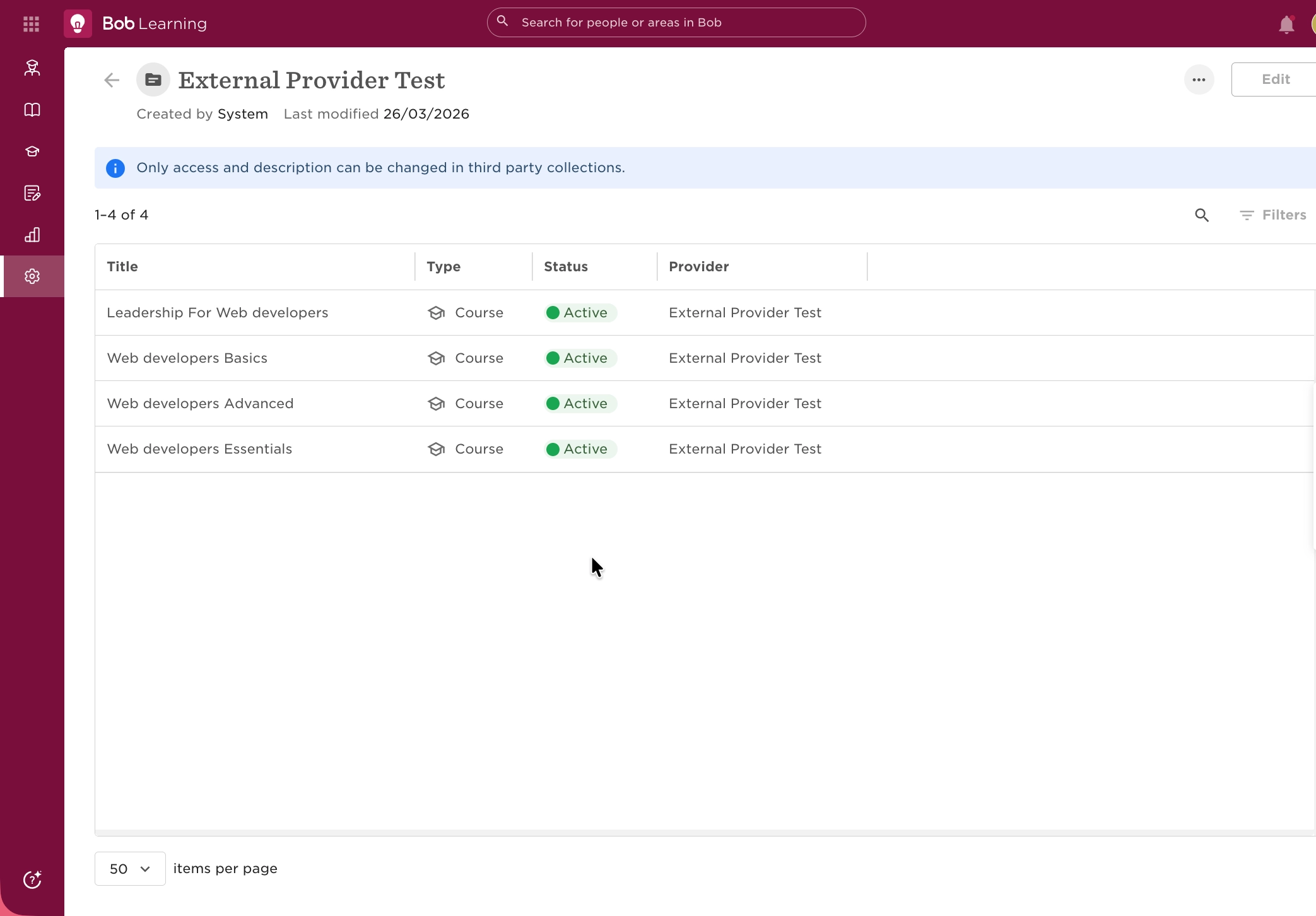Image resolution: width=1316 pixels, height=916 pixels.
Task: Click the Bob Learning lightbulb logo
Action: [78, 24]
